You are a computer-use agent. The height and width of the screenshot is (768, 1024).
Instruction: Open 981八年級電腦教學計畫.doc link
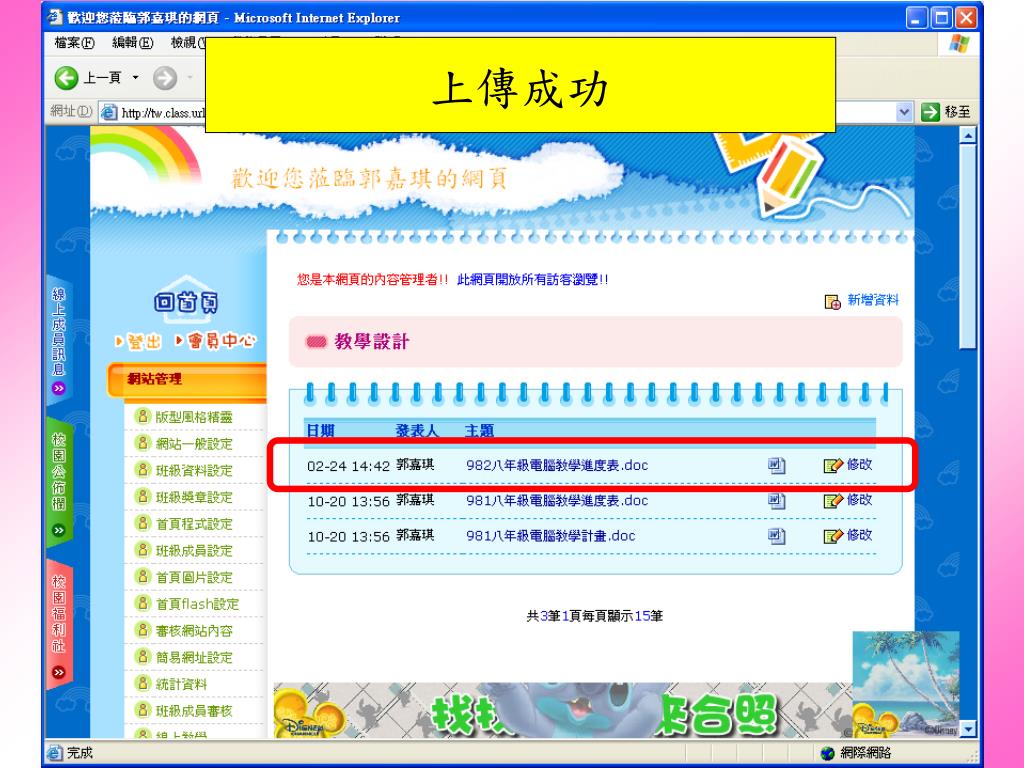tap(551, 536)
